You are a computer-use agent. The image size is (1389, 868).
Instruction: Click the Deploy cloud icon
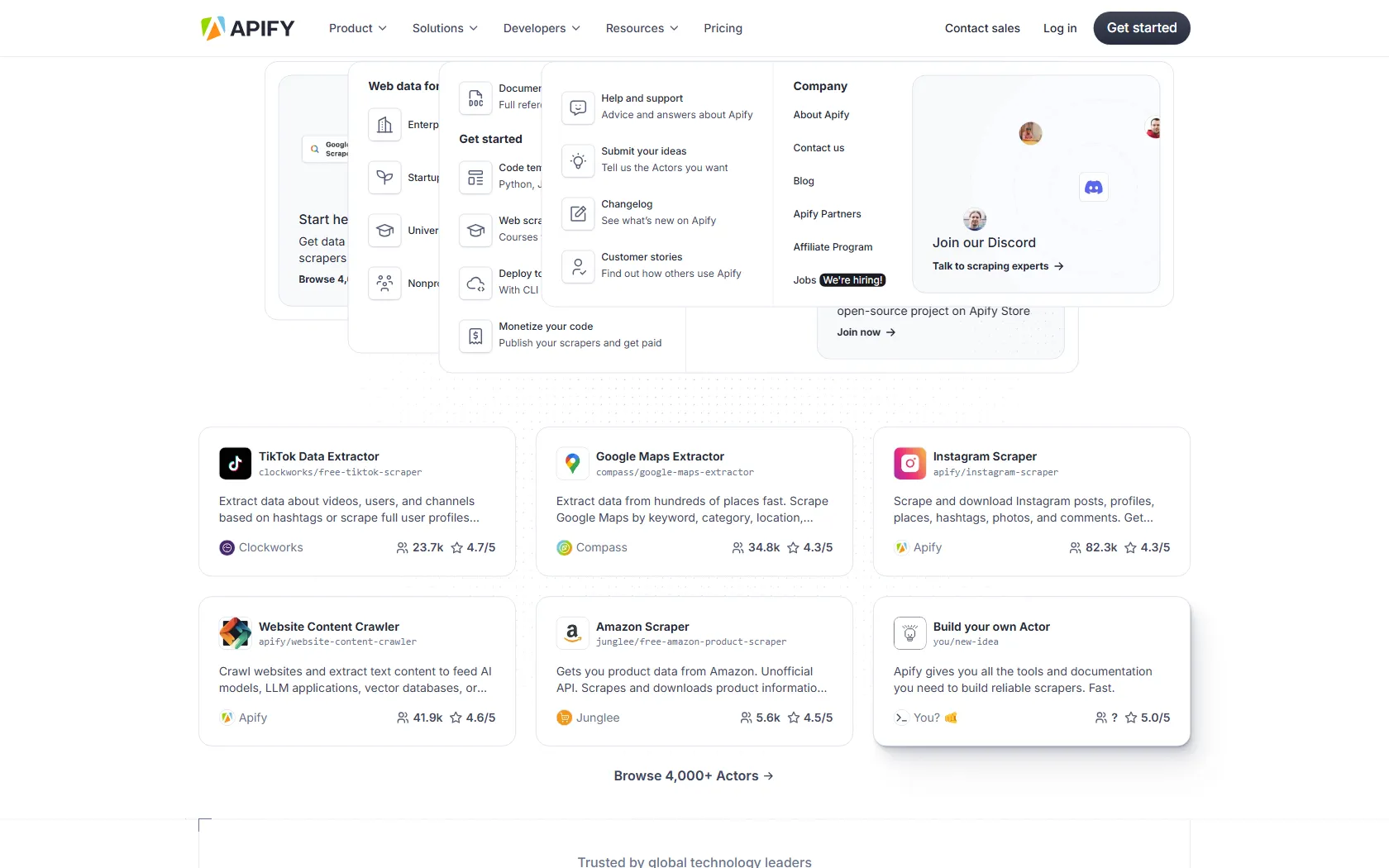pyautogui.click(x=475, y=283)
